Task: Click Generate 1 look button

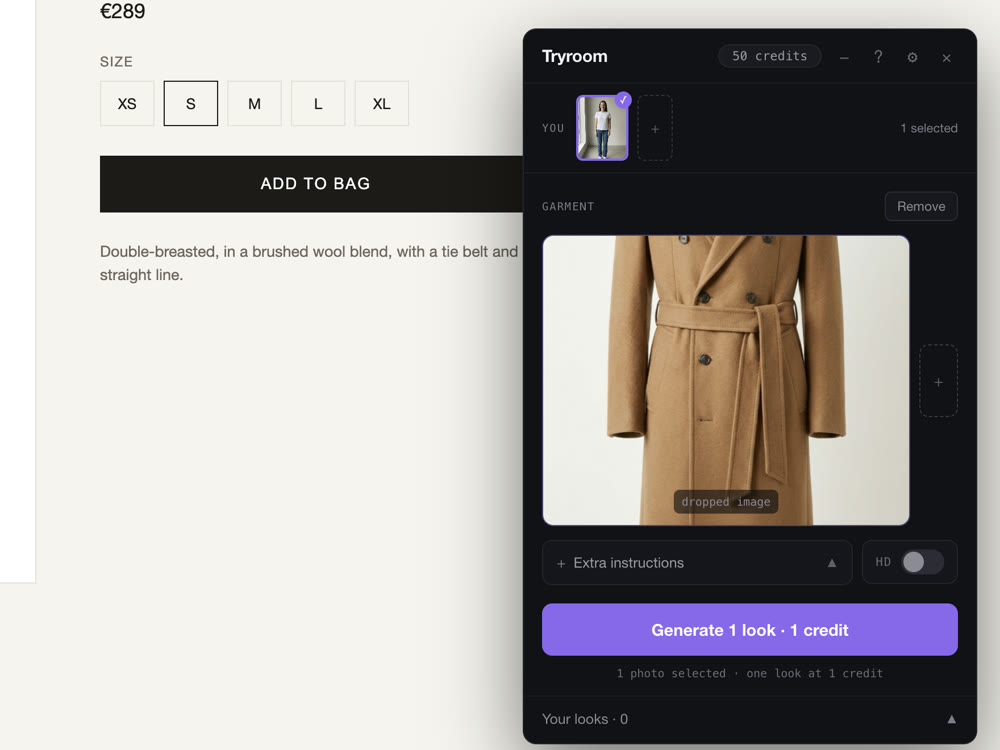Action: pos(749,629)
